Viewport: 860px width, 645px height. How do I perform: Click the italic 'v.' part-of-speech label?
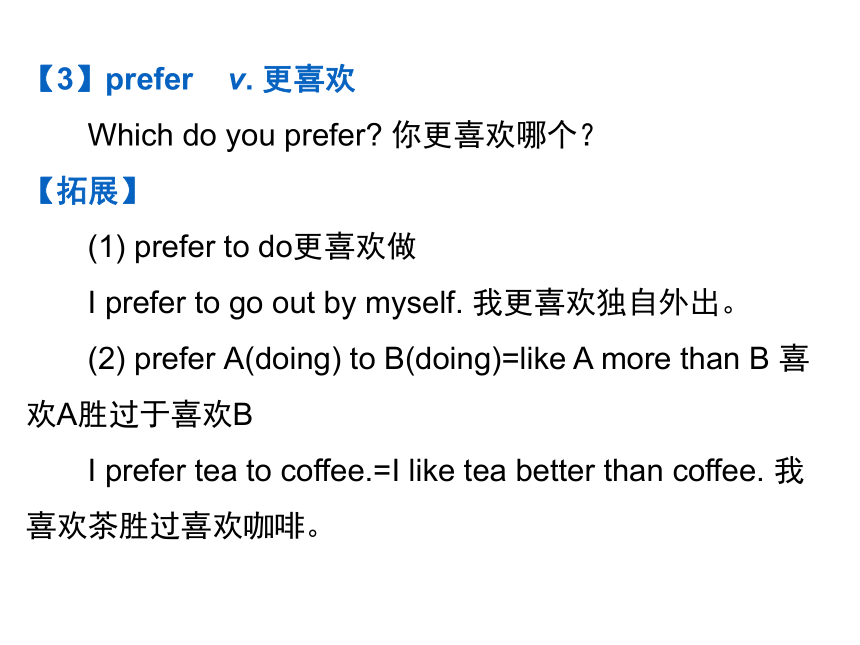(241, 81)
